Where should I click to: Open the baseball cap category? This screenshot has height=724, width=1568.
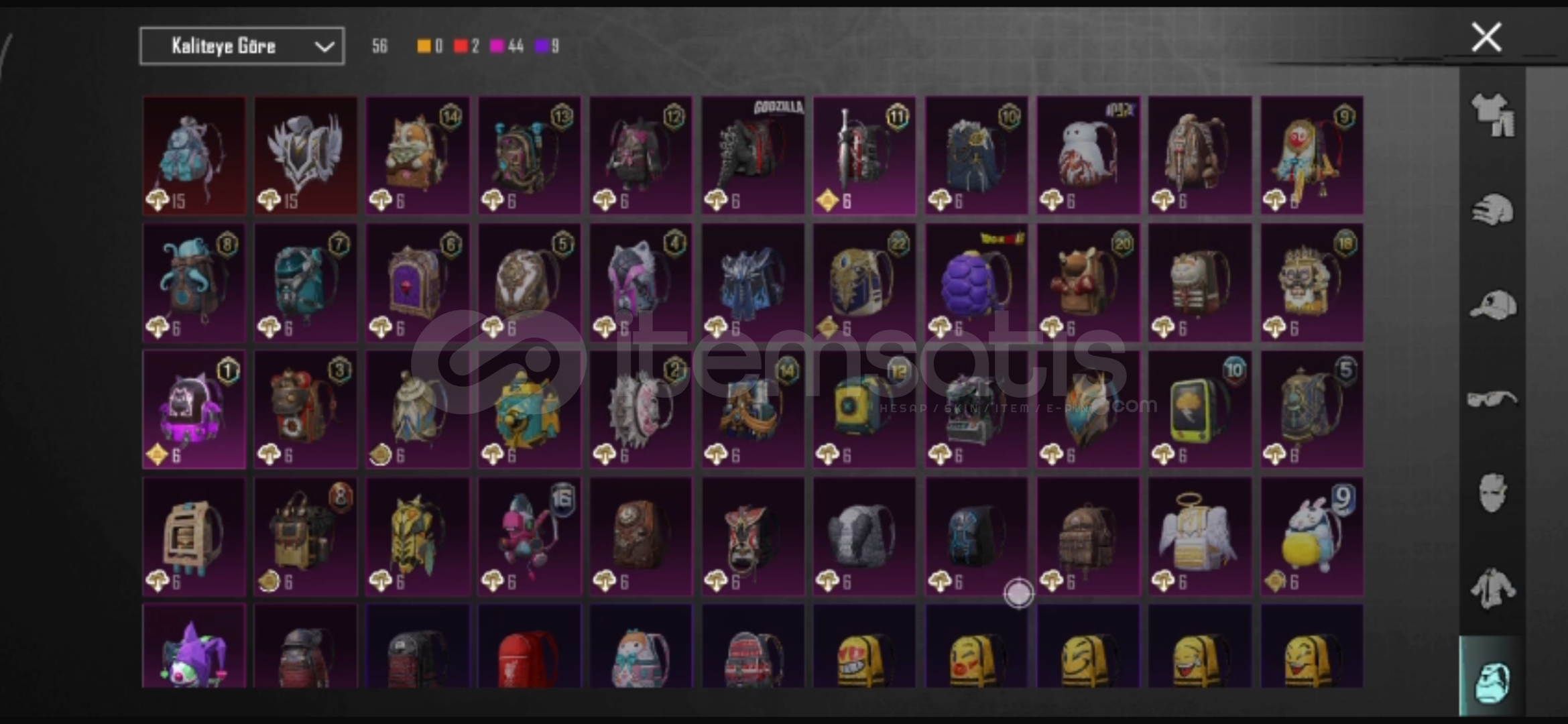click(x=1493, y=305)
